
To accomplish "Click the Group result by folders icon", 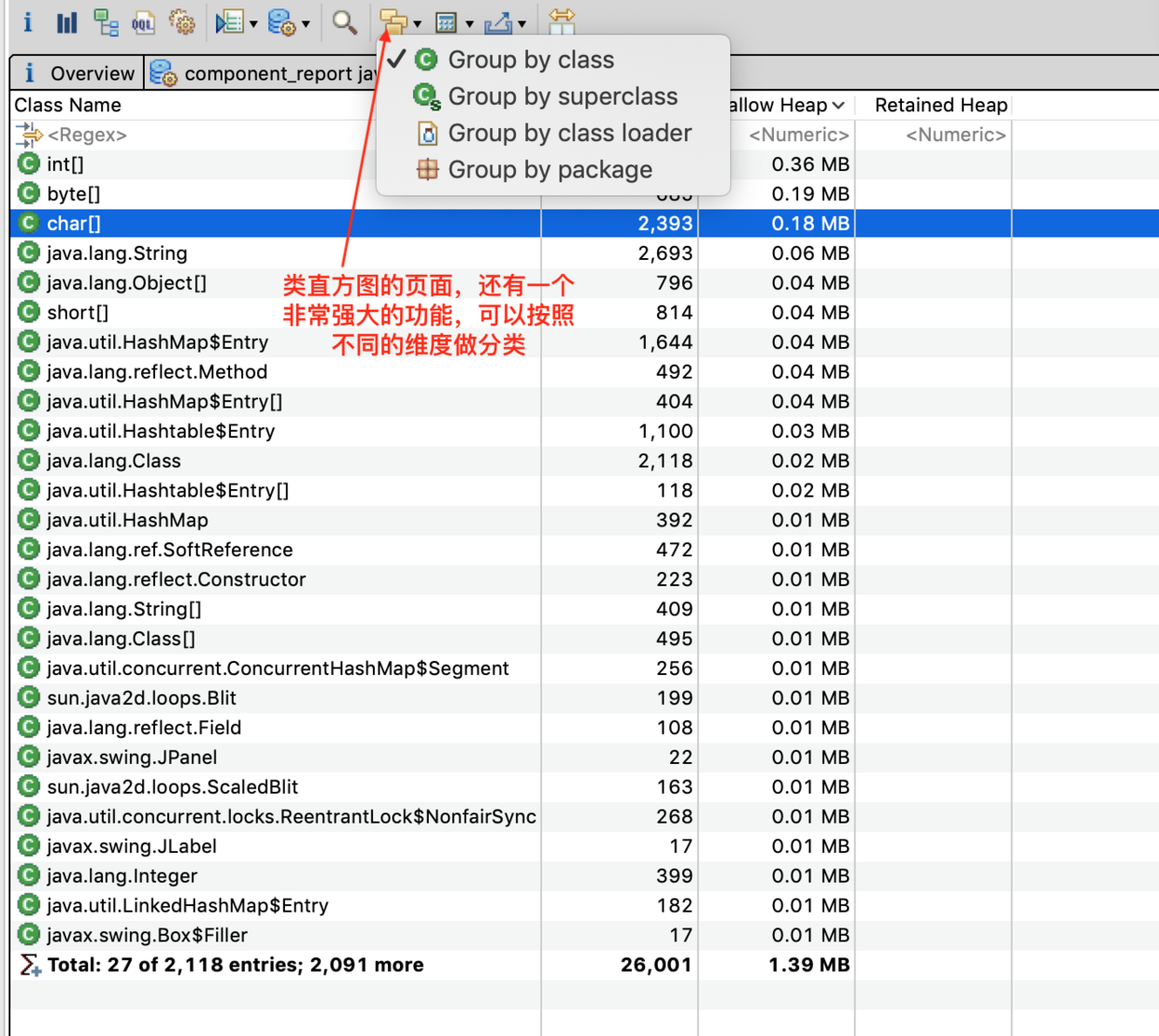I will point(393,22).
